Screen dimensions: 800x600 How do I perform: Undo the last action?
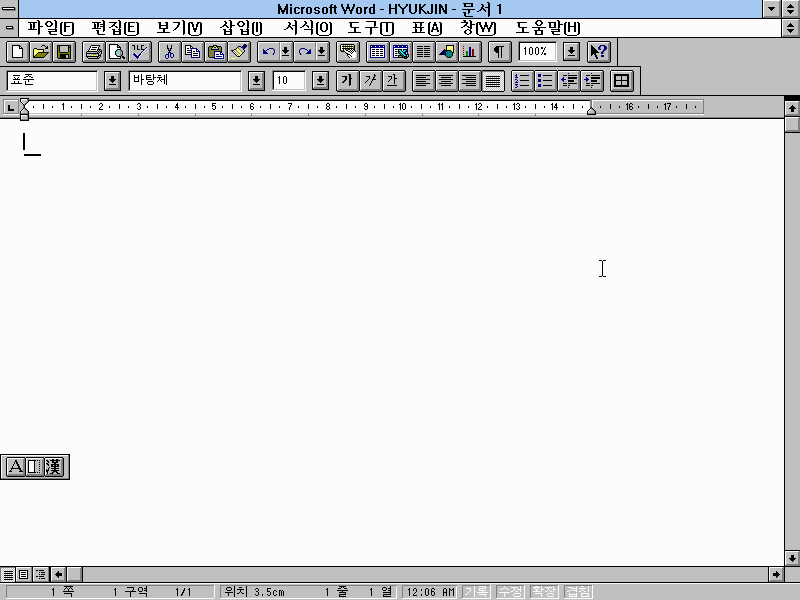coord(269,52)
